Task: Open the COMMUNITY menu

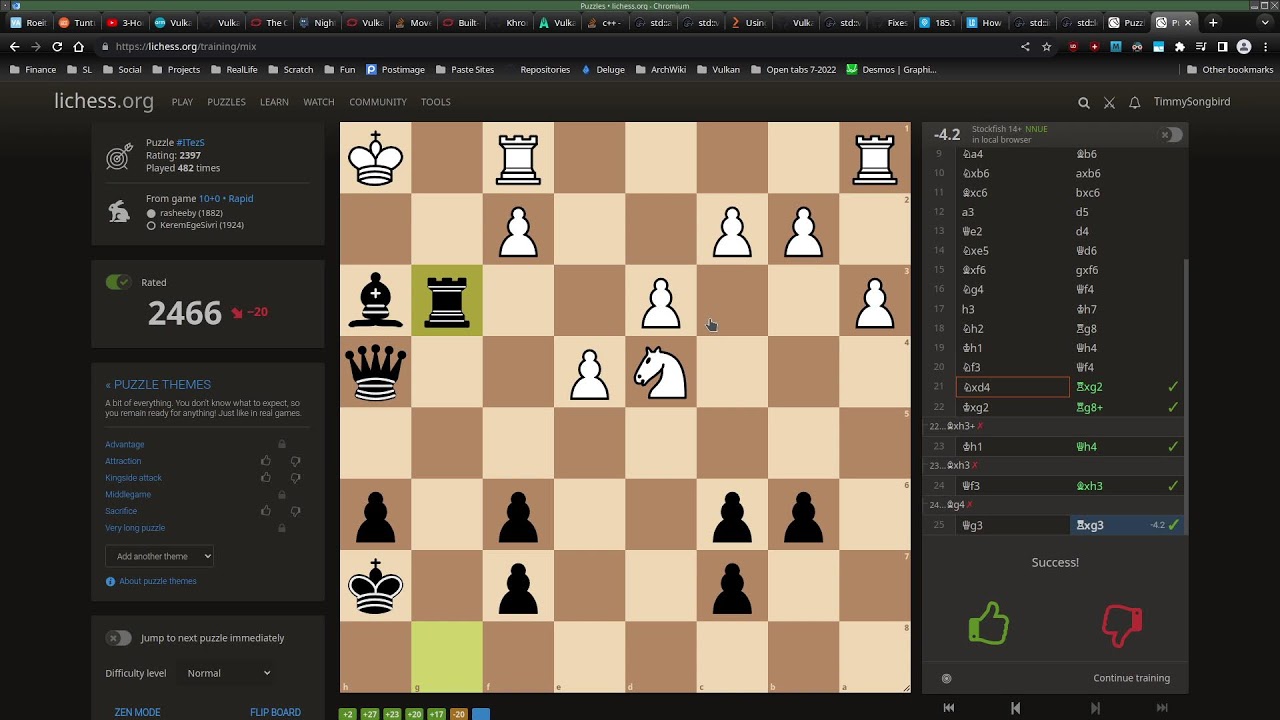Action: (x=378, y=102)
